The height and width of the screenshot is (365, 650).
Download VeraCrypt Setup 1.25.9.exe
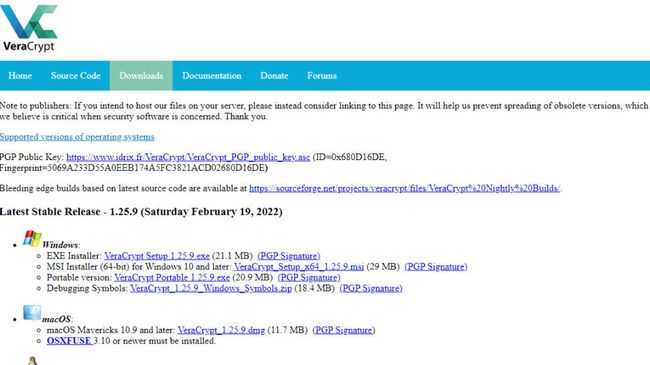click(x=157, y=256)
